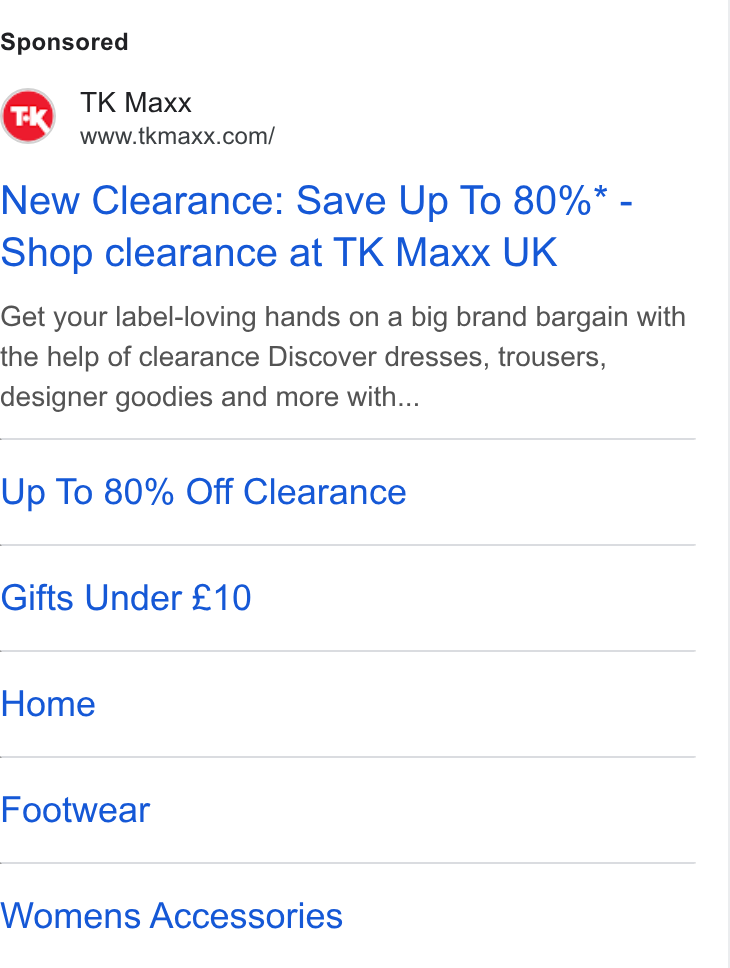This screenshot has width=730, height=968.
Task: Open the TK Maxx advertiser name
Action: click(x=136, y=102)
